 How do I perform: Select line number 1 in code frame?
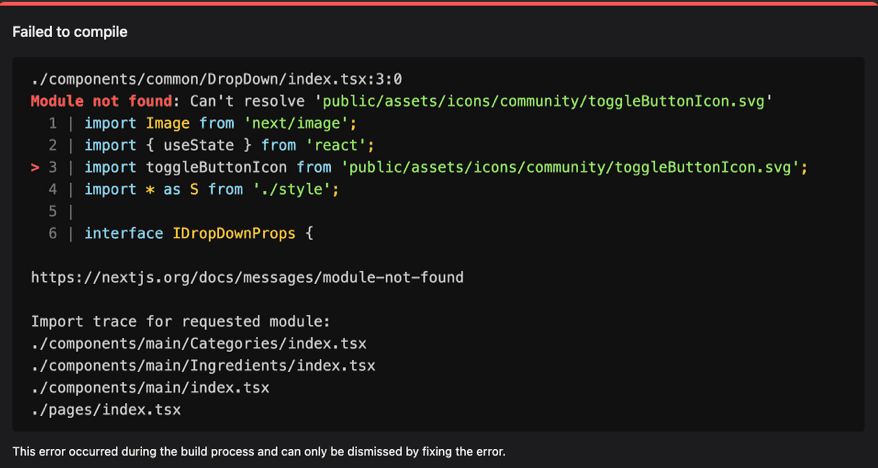[52, 123]
